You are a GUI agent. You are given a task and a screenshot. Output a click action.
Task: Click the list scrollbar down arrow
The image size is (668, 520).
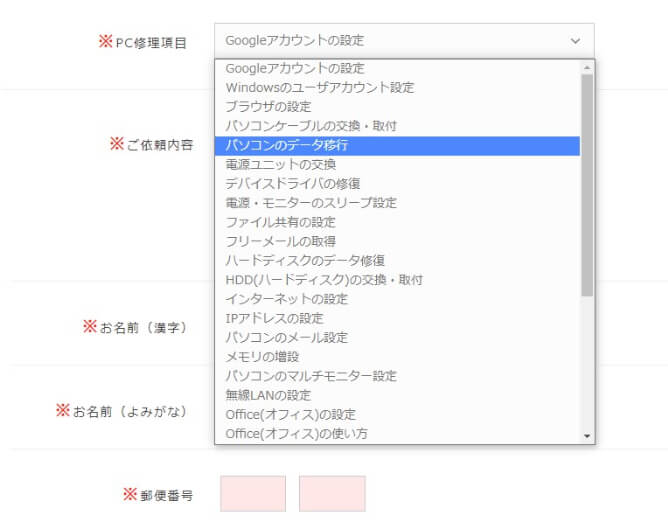[587, 436]
